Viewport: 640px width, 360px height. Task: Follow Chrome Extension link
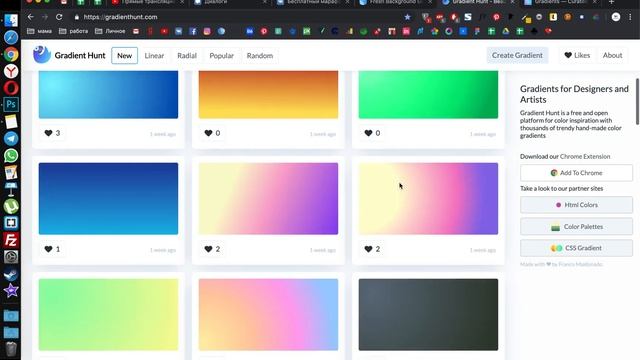[585, 156]
